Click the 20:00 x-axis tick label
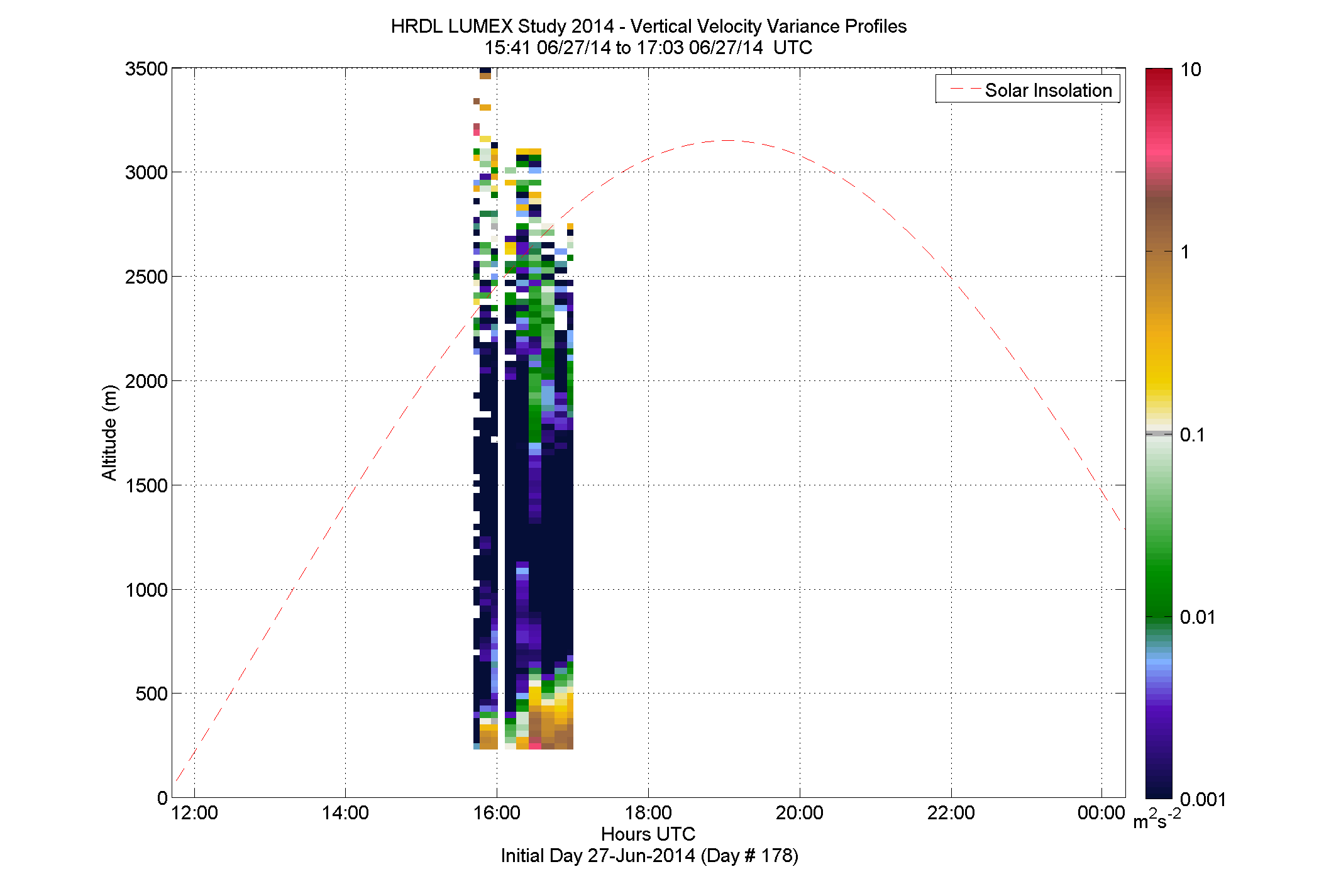Screen dimensions: 1319x896 [x=799, y=812]
